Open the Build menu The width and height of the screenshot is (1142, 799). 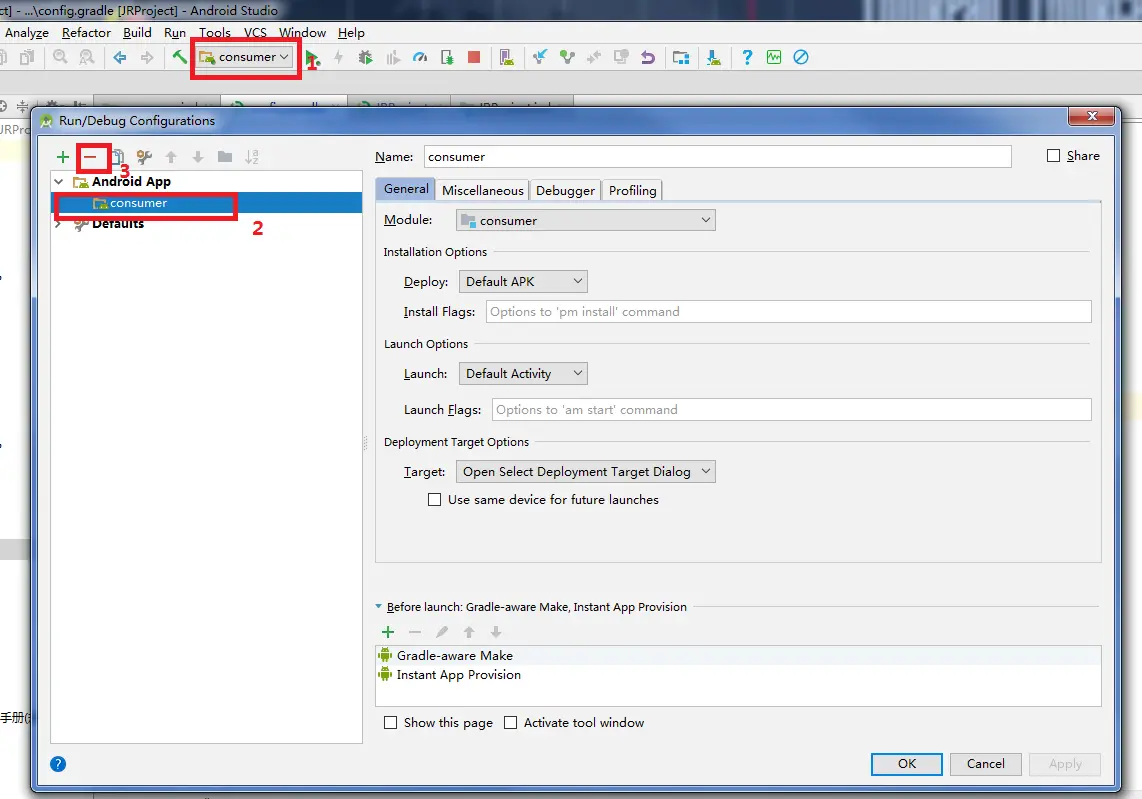click(137, 33)
